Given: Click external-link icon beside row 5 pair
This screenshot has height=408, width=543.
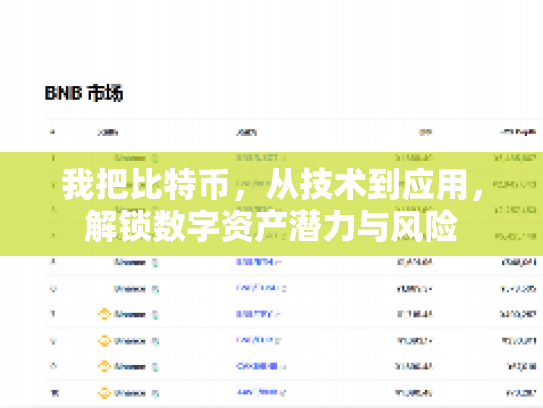Looking at the screenshot, I should [279, 263].
